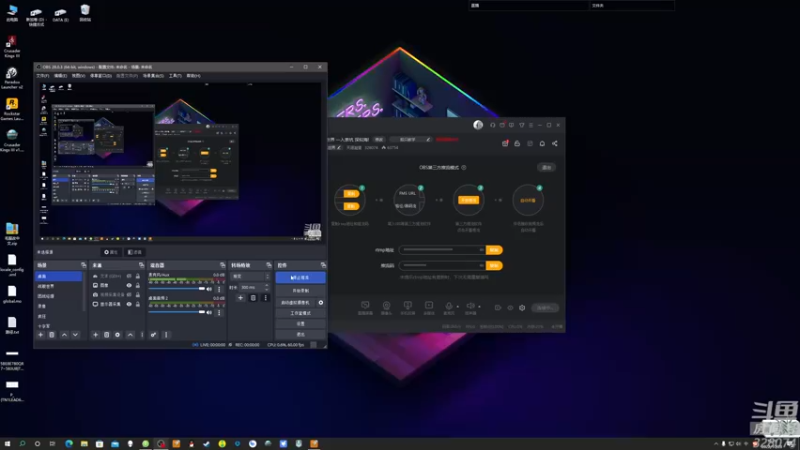The width and height of the screenshot is (800, 450).
Task: Open mixer footer three-dot menu
Action: 166,335
